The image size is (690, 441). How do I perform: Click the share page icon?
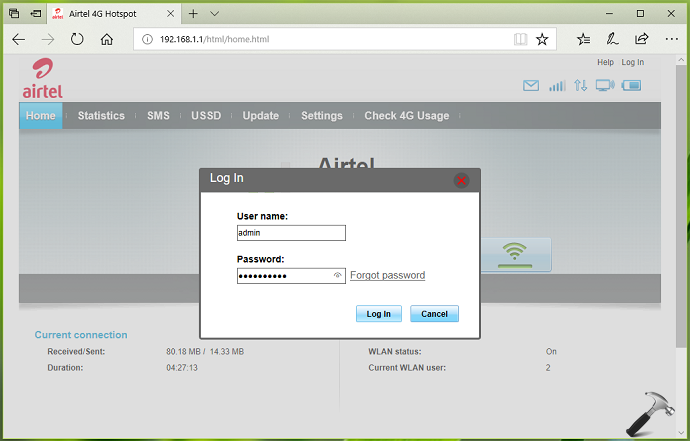point(642,39)
